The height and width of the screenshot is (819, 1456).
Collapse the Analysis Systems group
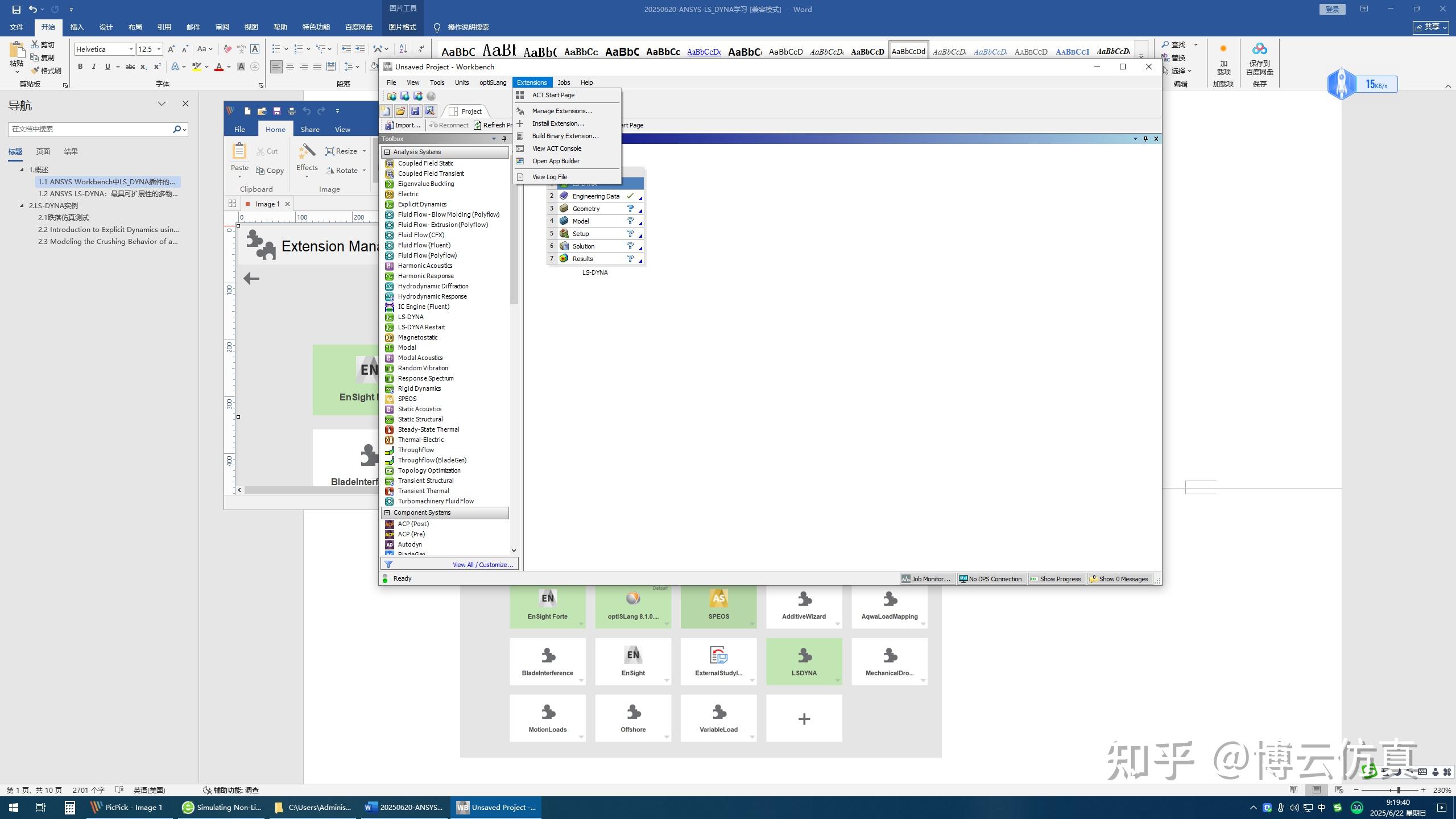(x=388, y=152)
